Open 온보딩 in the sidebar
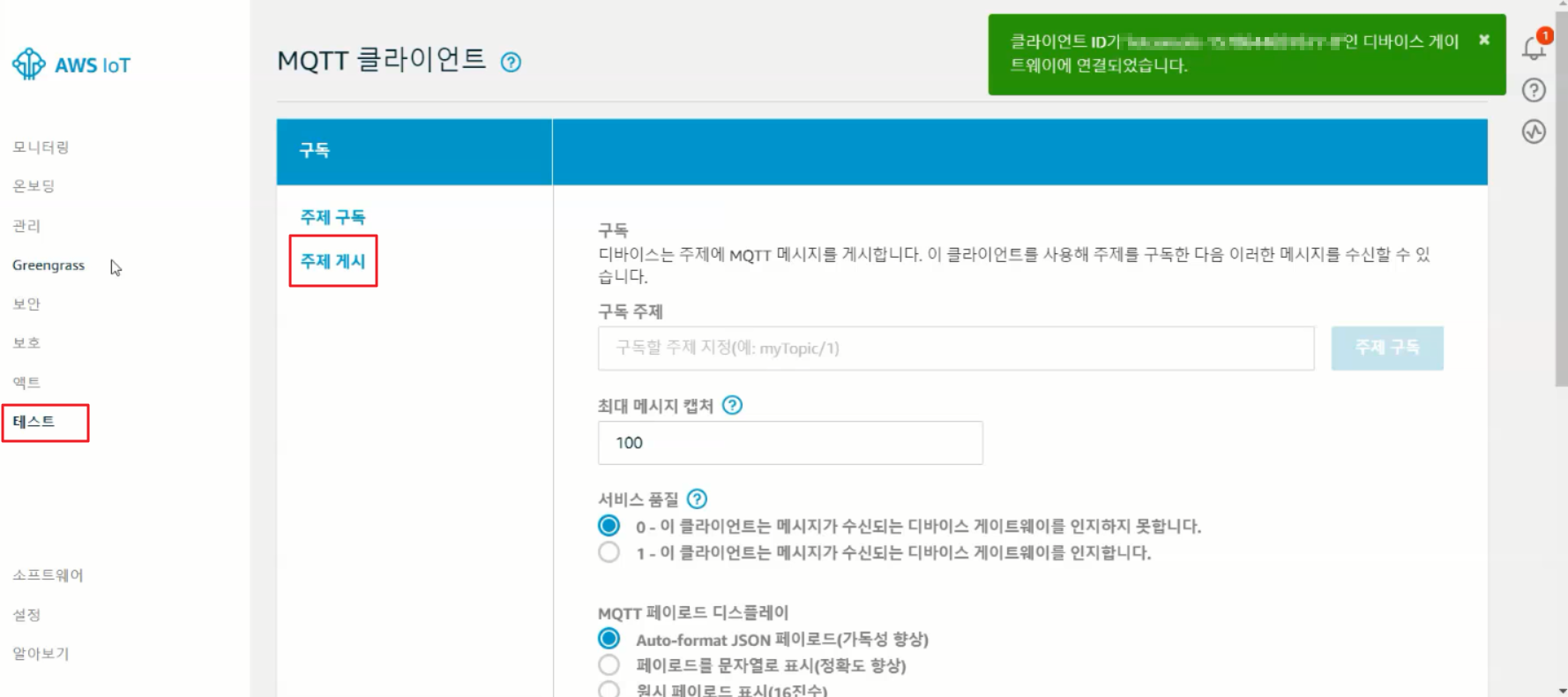Screen dimensions: 1568x697 point(34,186)
